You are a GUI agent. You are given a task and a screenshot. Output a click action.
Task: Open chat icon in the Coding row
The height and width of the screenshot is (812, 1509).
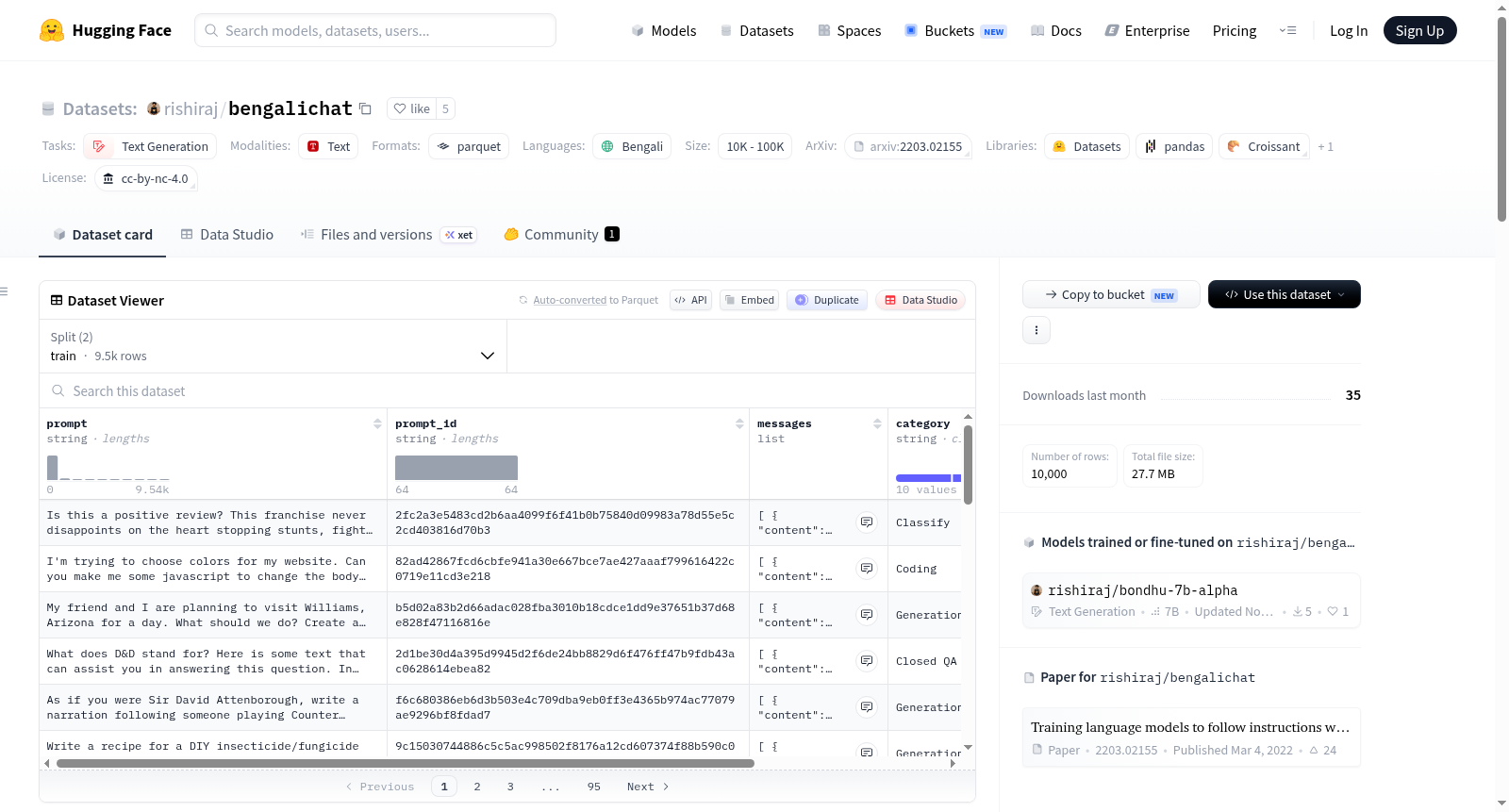tap(867, 569)
